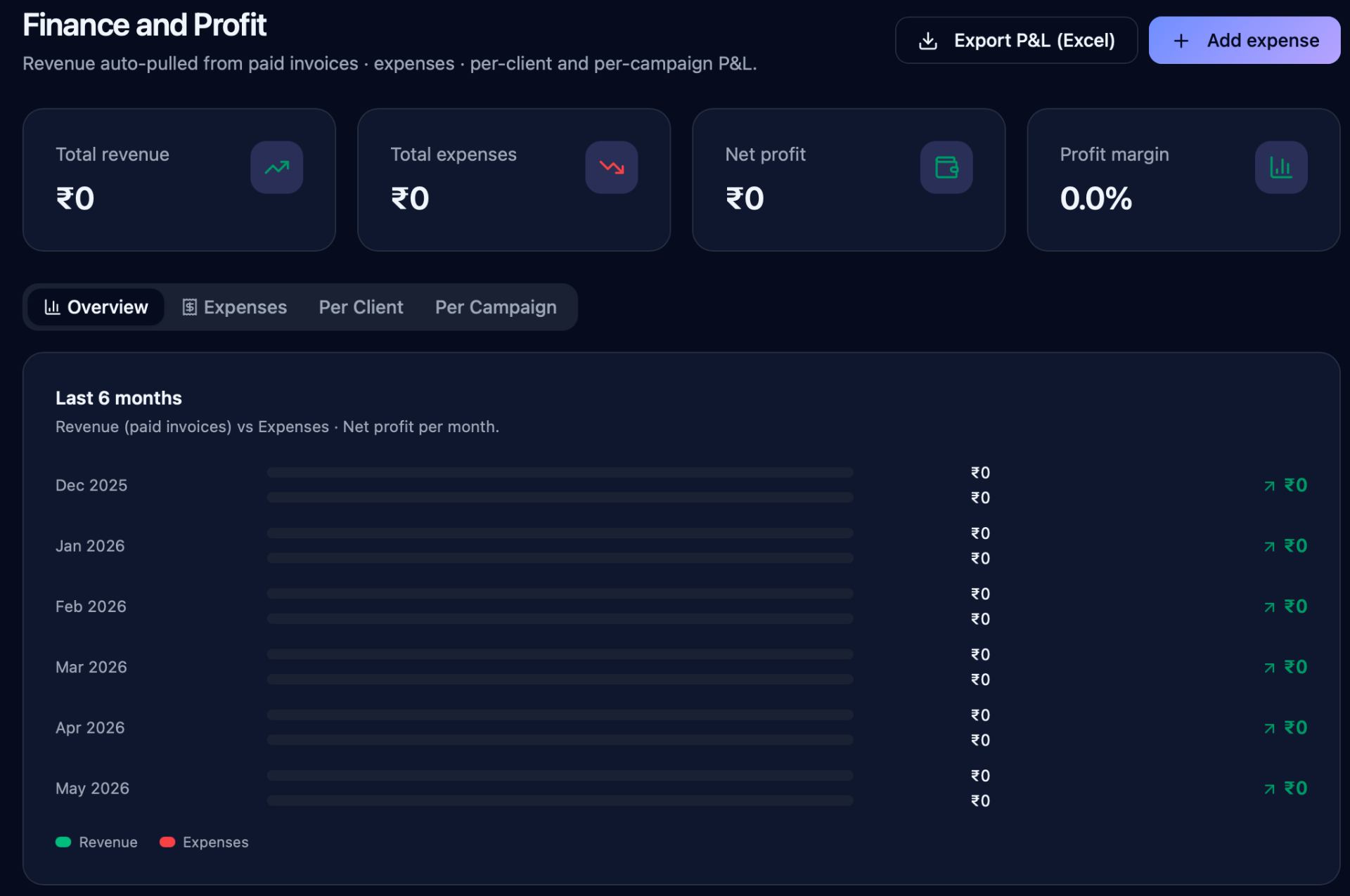Click the chart icon on Overview tab
This screenshot has height=896, width=1350.
click(x=52, y=307)
